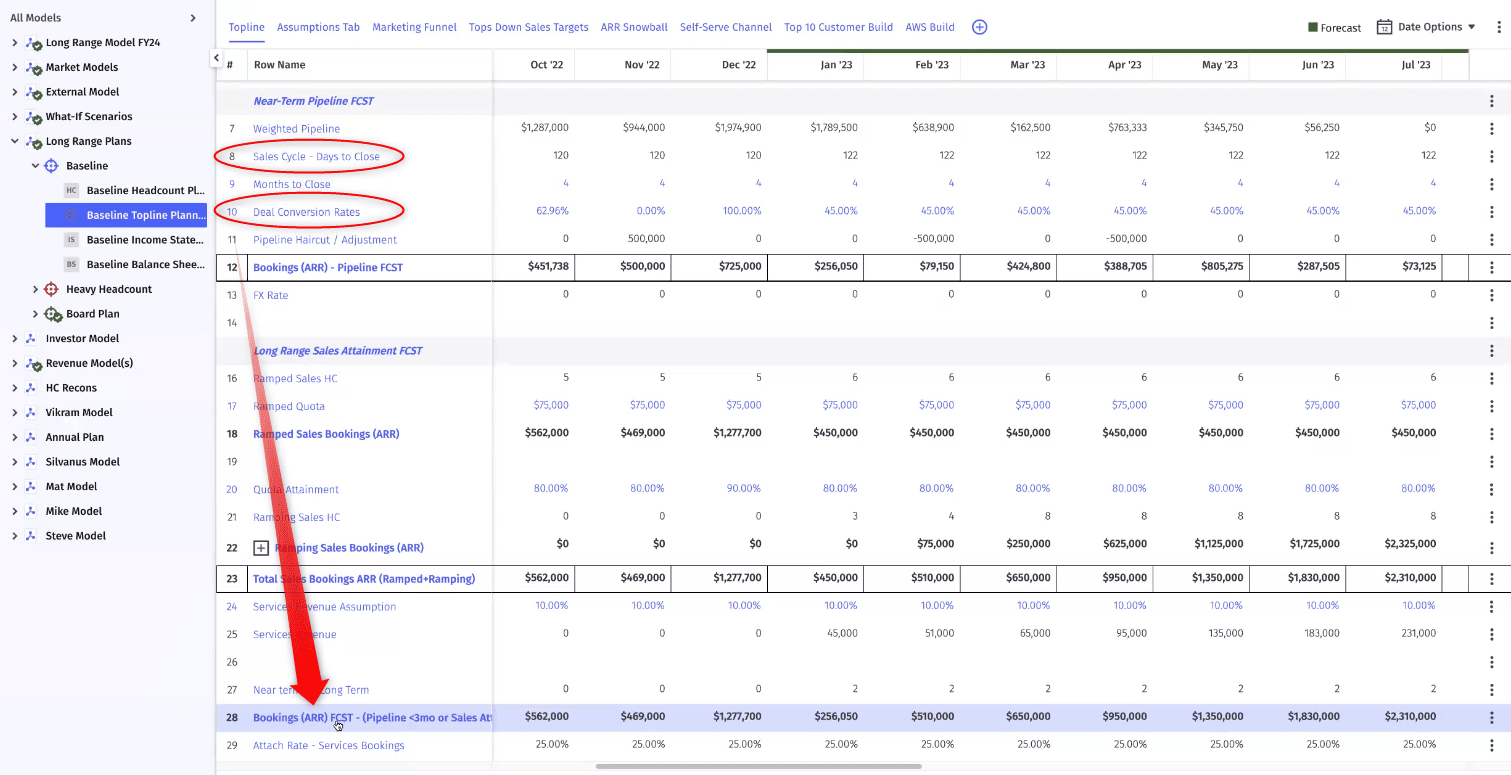Select the Oct '22 Weighted Pipeline cell

[545, 128]
